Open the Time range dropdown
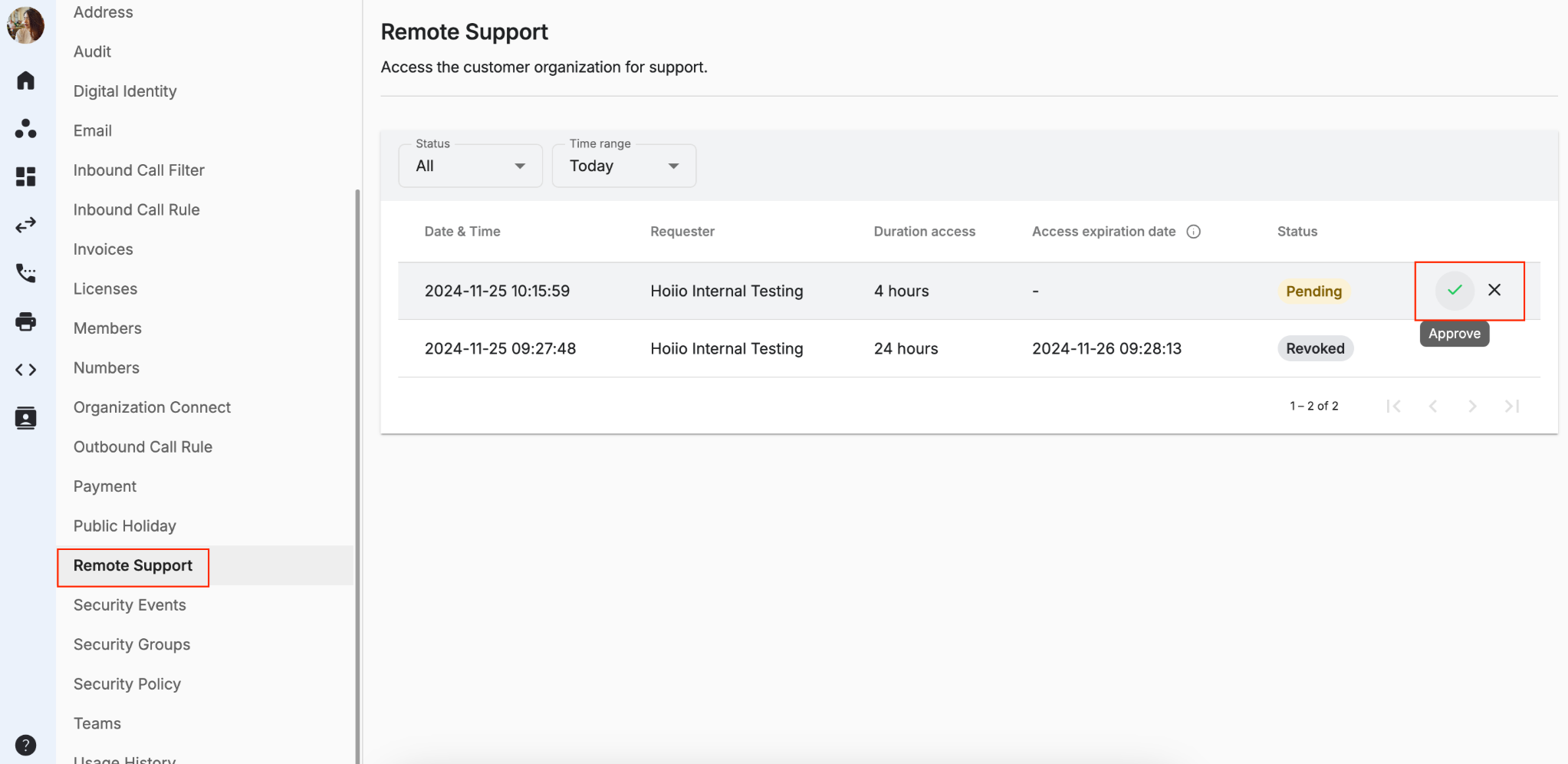The width and height of the screenshot is (1568, 764). point(624,166)
